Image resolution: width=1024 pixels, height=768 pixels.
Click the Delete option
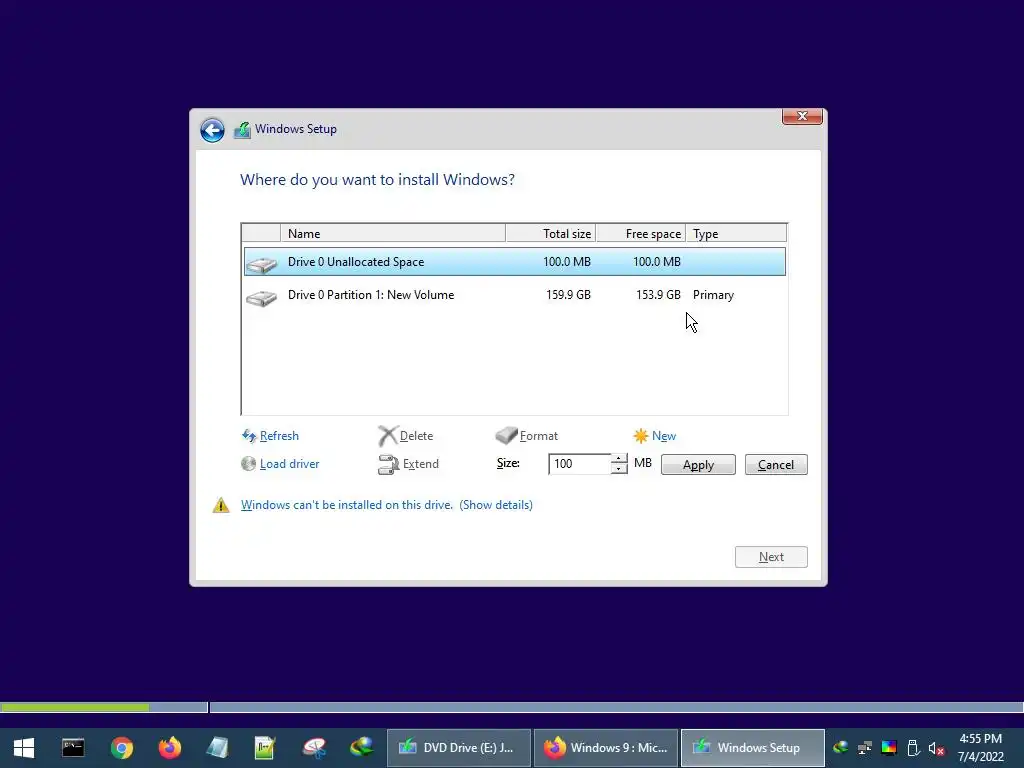pos(416,436)
